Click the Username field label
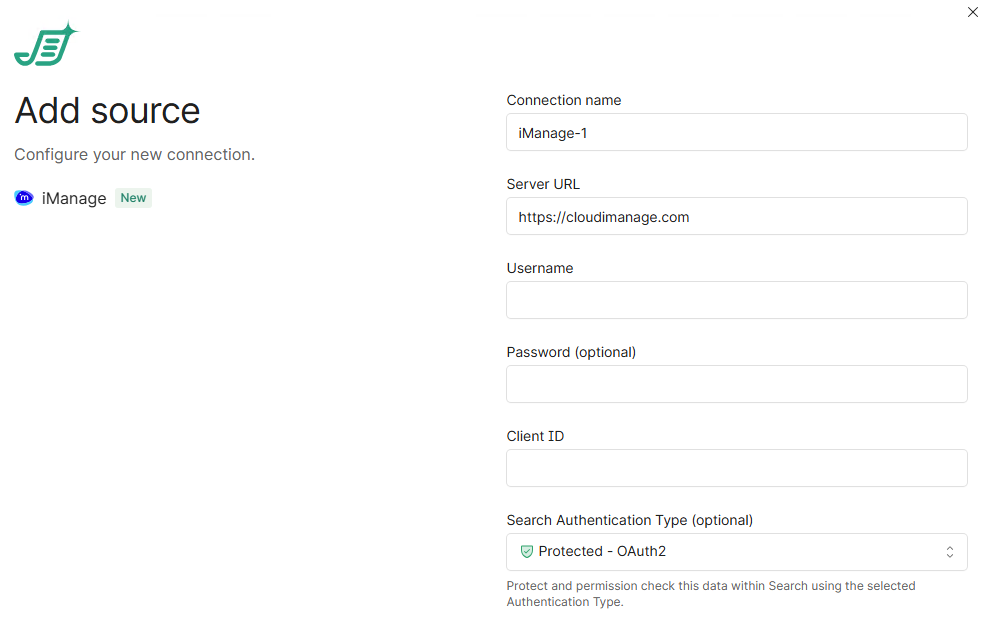Screen dimensions: 984x618 539,268
